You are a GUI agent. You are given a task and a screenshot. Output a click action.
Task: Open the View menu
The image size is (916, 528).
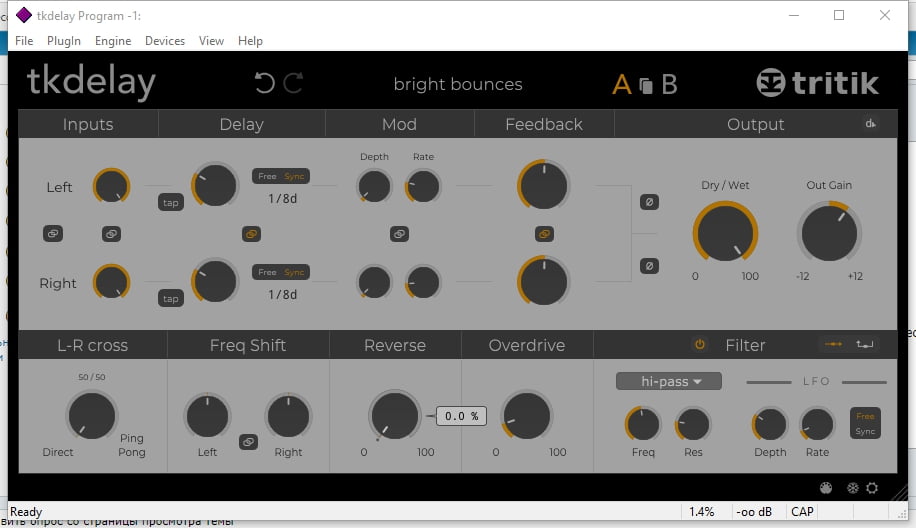point(211,41)
